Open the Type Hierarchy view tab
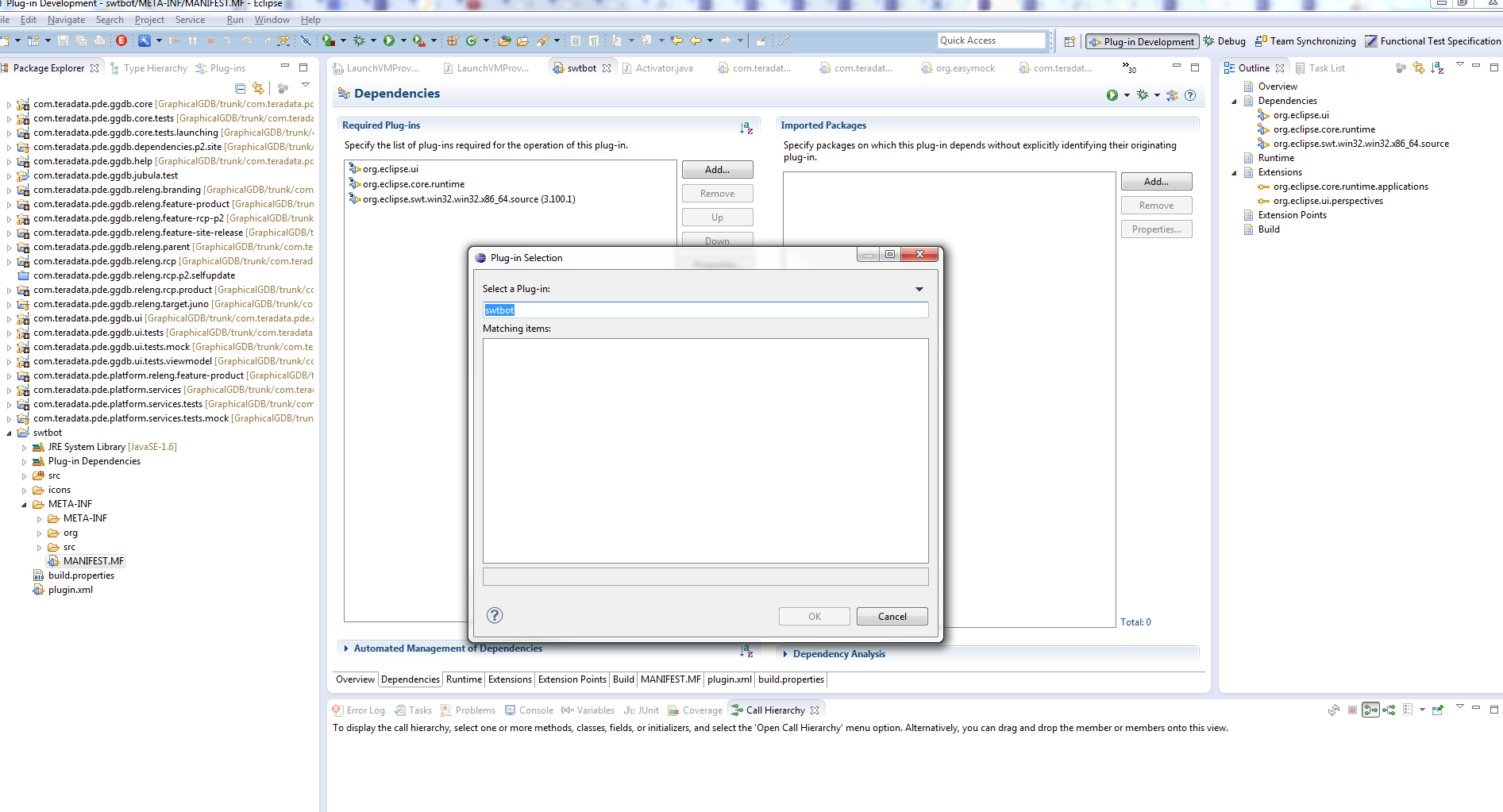This screenshot has height=812, width=1503. click(x=148, y=68)
